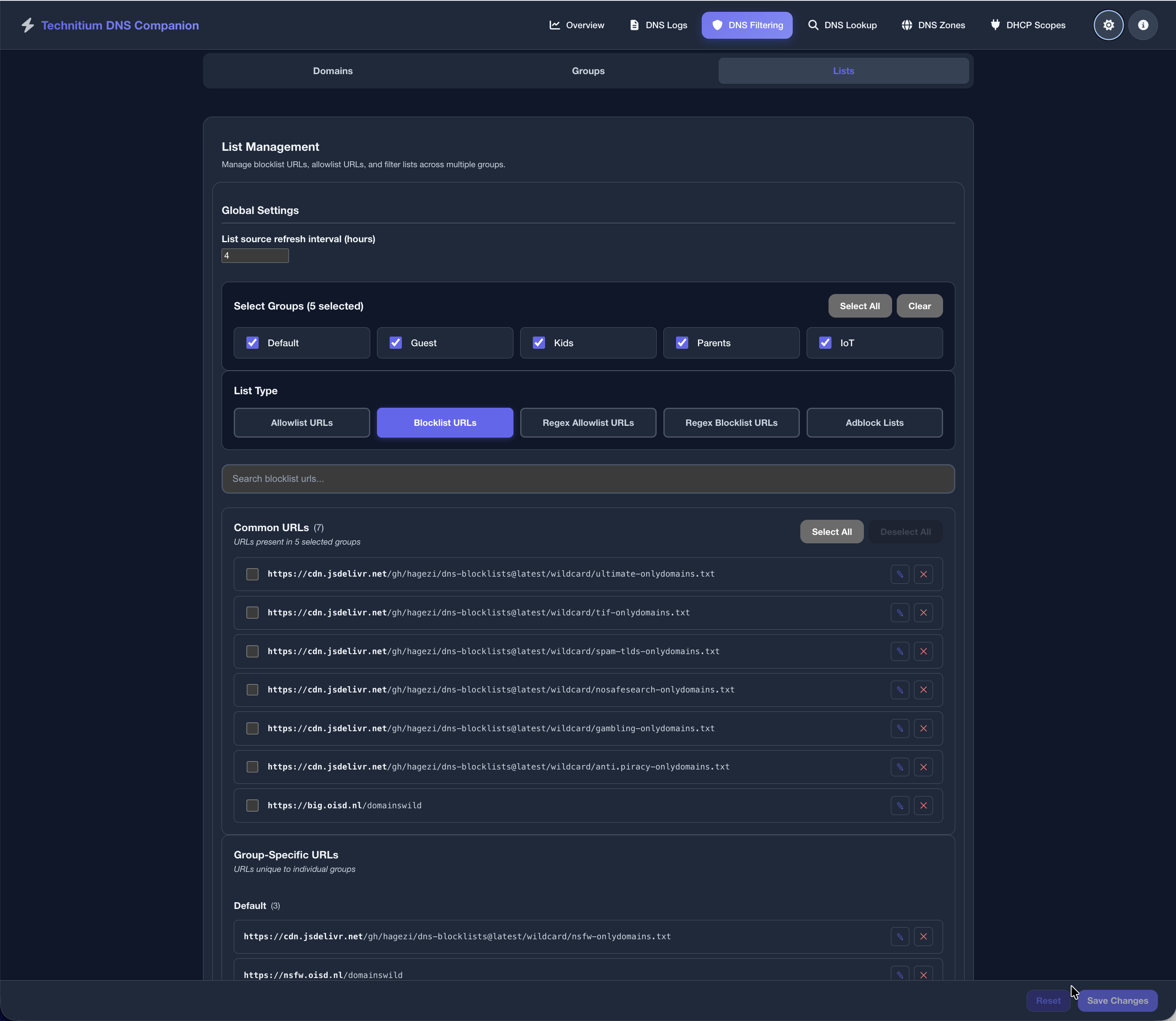Disable the IoT group checkbox
The height and width of the screenshot is (1021, 1176).
pyautogui.click(x=826, y=342)
